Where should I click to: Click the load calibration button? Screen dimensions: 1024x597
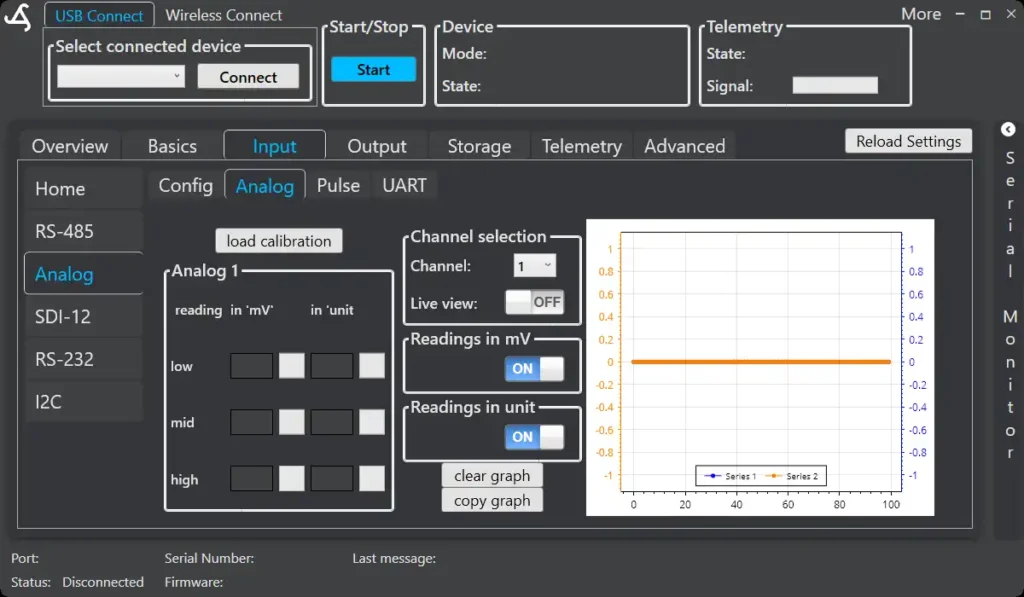(279, 241)
